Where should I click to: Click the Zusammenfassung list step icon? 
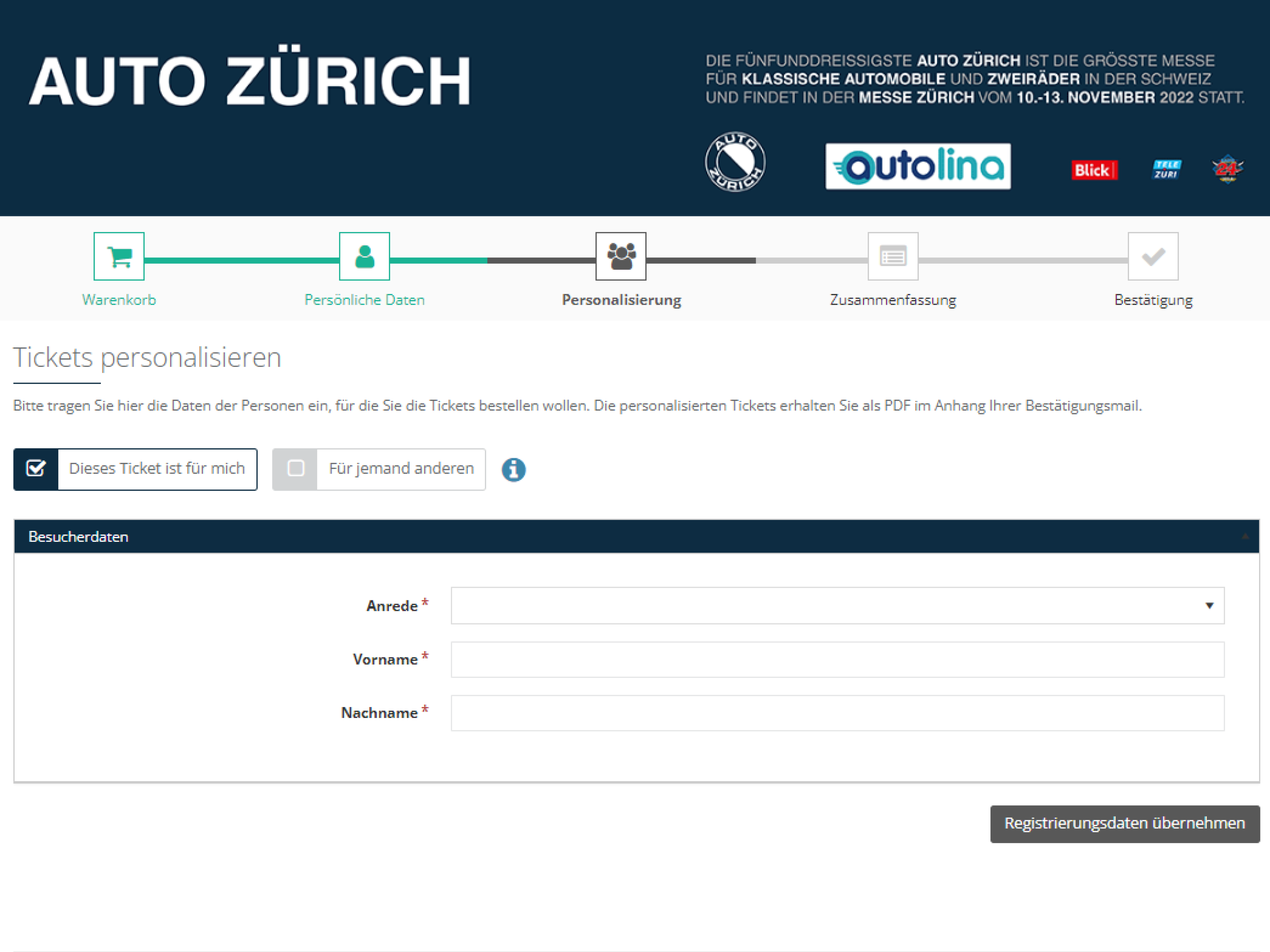pyautogui.click(x=893, y=256)
